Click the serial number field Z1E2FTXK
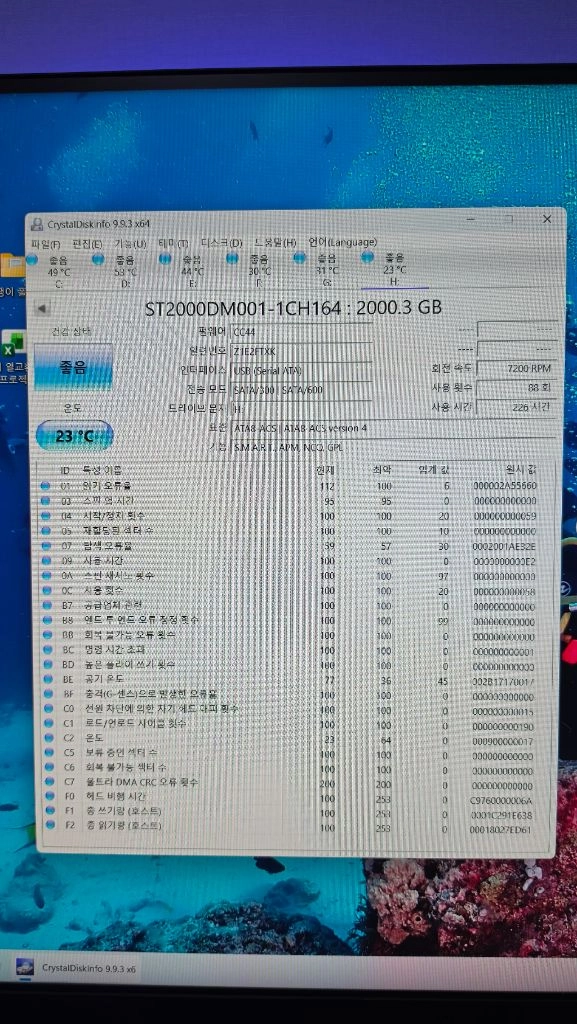The height and width of the screenshot is (1024, 577). point(302,351)
